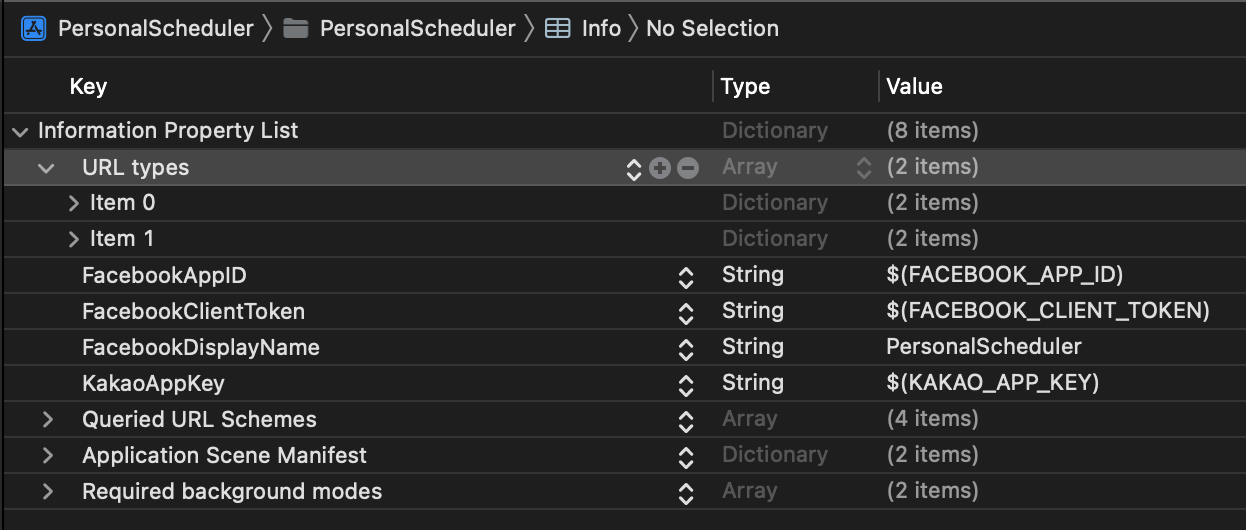Remove the URL types row with the minus icon

[687, 168]
